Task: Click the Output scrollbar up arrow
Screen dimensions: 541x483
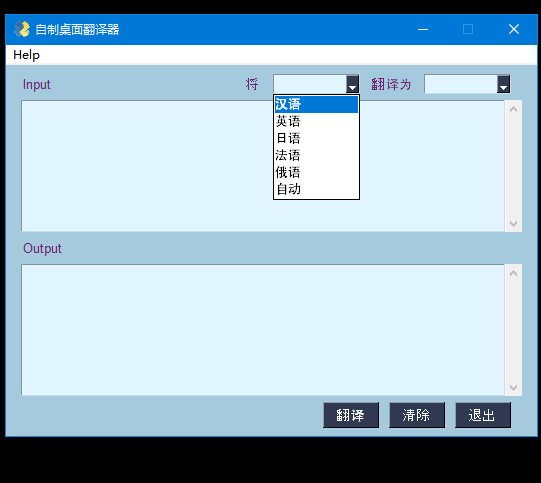Action: [513, 273]
